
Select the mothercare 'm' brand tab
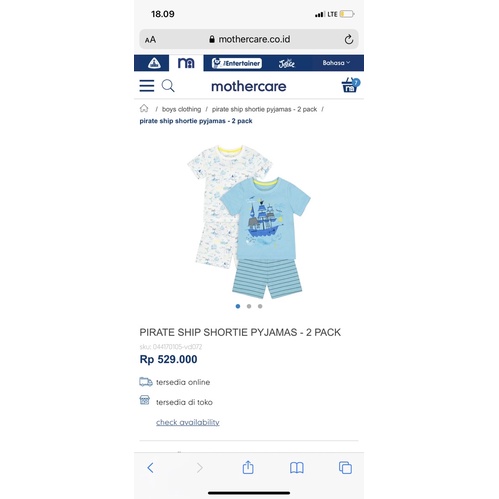tap(186, 63)
